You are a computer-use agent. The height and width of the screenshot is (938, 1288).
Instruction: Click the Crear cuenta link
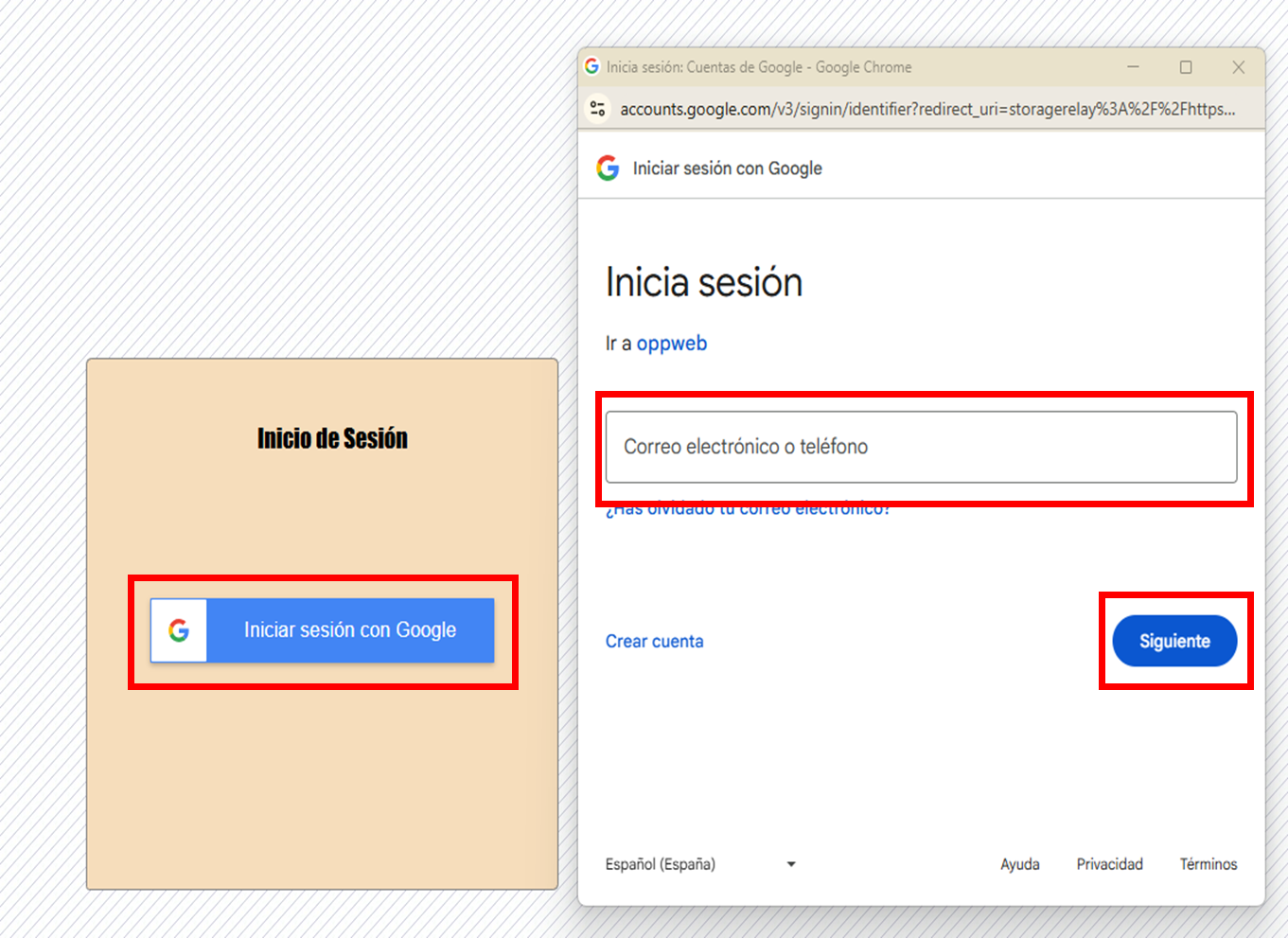[x=654, y=642]
